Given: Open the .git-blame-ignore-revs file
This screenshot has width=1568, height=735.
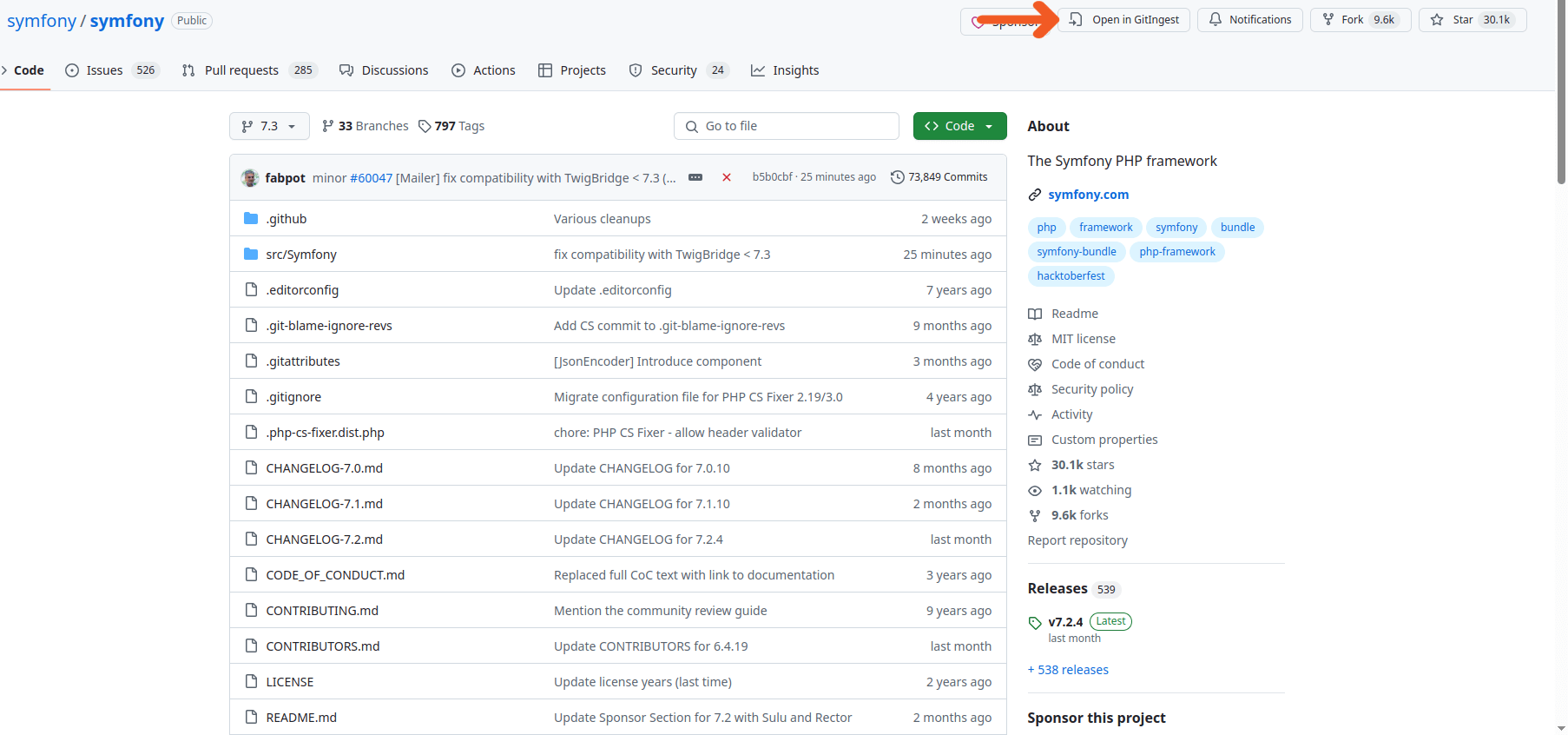Looking at the screenshot, I should click(x=329, y=326).
